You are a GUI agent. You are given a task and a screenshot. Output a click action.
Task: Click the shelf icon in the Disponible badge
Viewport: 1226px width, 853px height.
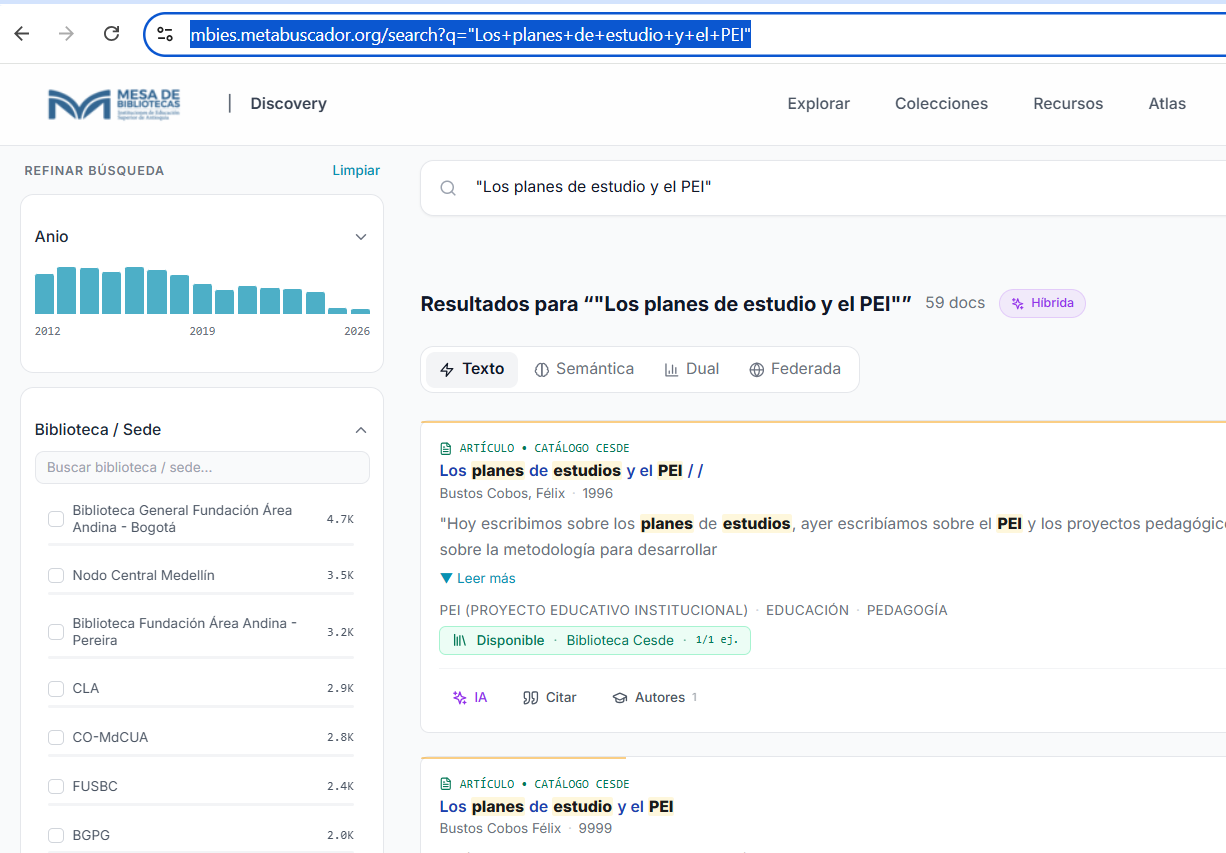tap(460, 641)
